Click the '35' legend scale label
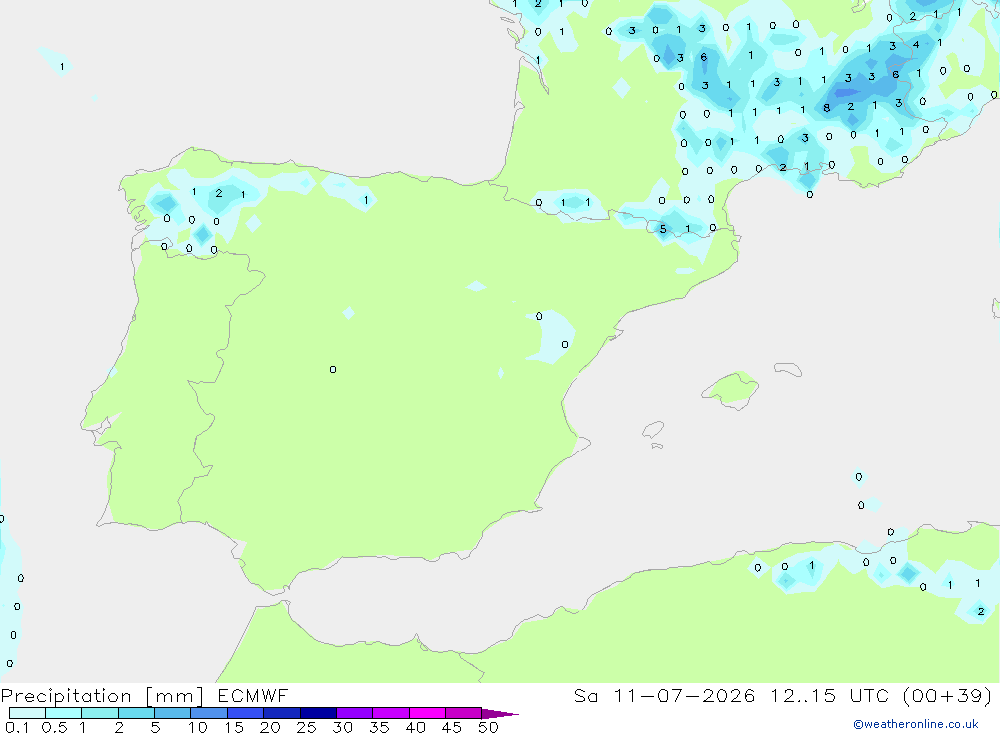Screen dimensions: 1000x733 (379, 727)
